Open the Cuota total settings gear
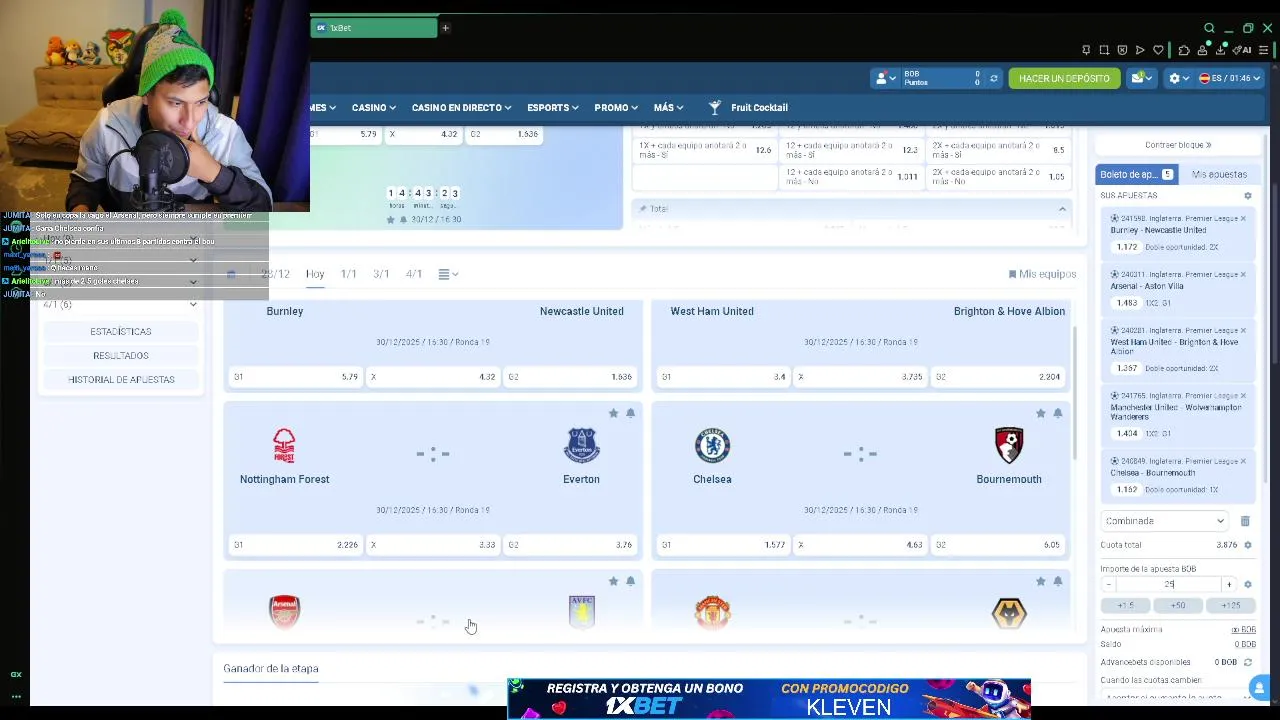 tap(1247, 545)
